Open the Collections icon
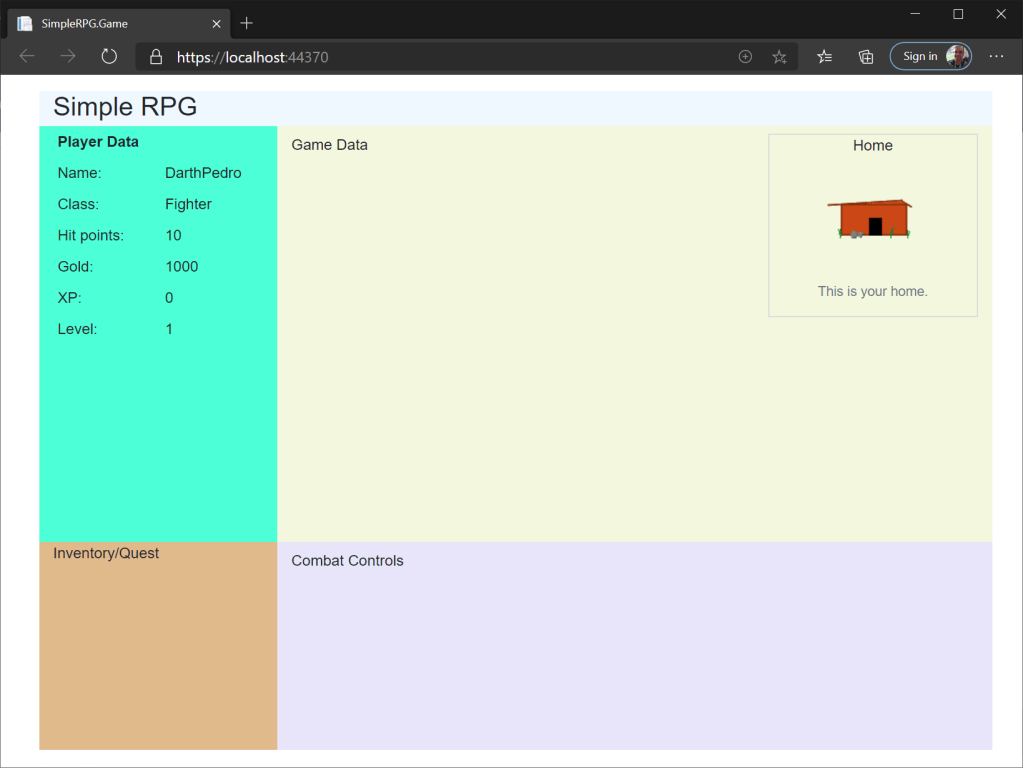The width and height of the screenshot is (1023, 768). click(x=866, y=57)
